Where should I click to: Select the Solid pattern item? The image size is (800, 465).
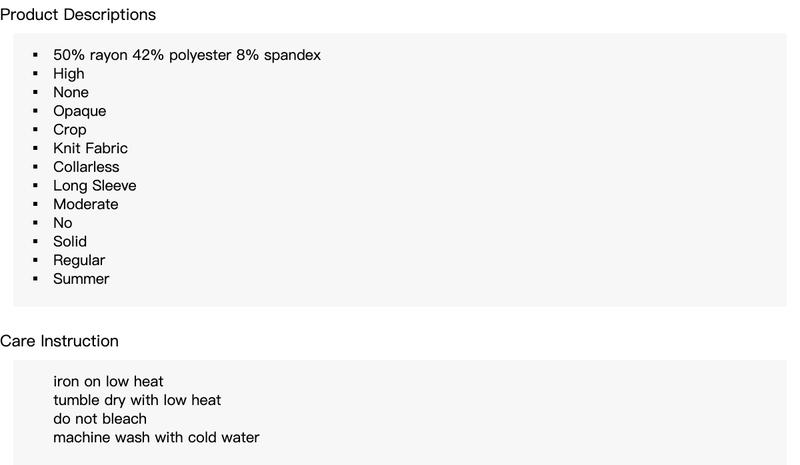click(70, 241)
